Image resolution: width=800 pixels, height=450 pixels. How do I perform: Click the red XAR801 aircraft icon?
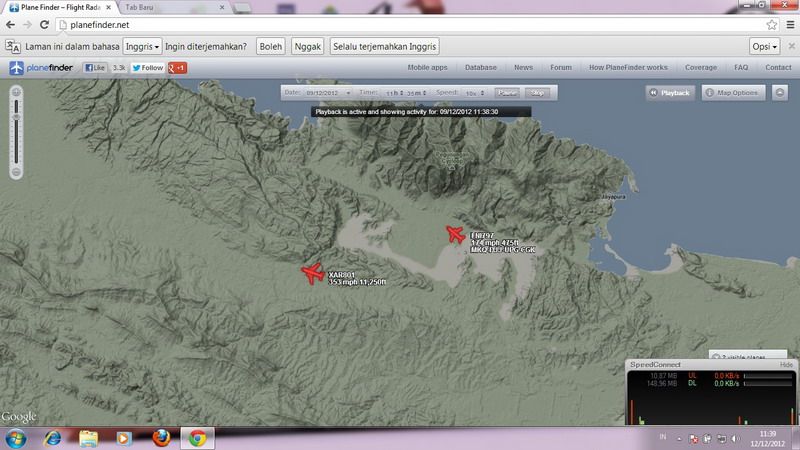pyautogui.click(x=313, y=273)
